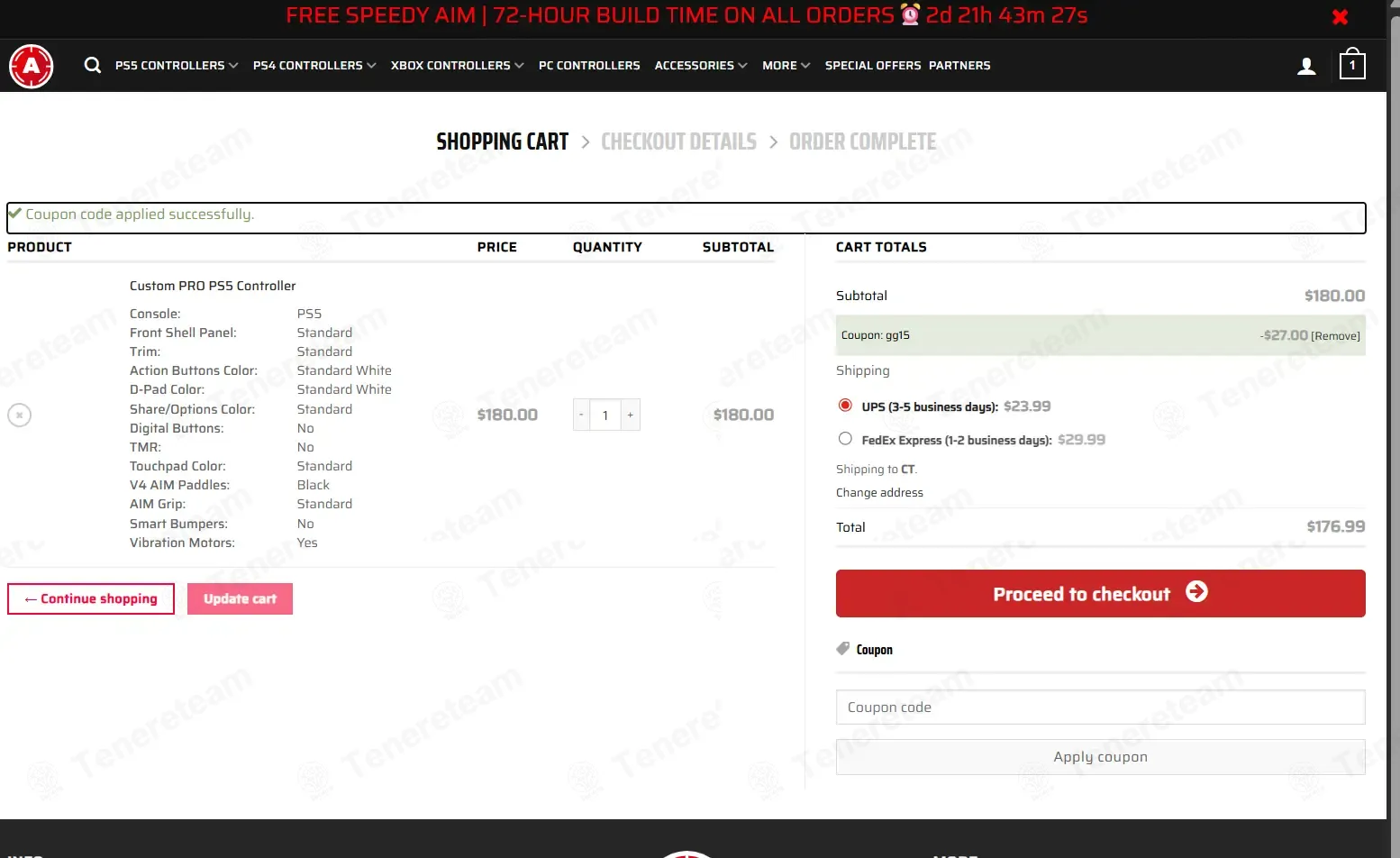Click the 'Standard White' value for D-Pad Color
The height and width of the screenshot is (858, 1400).
pos(344,389)
